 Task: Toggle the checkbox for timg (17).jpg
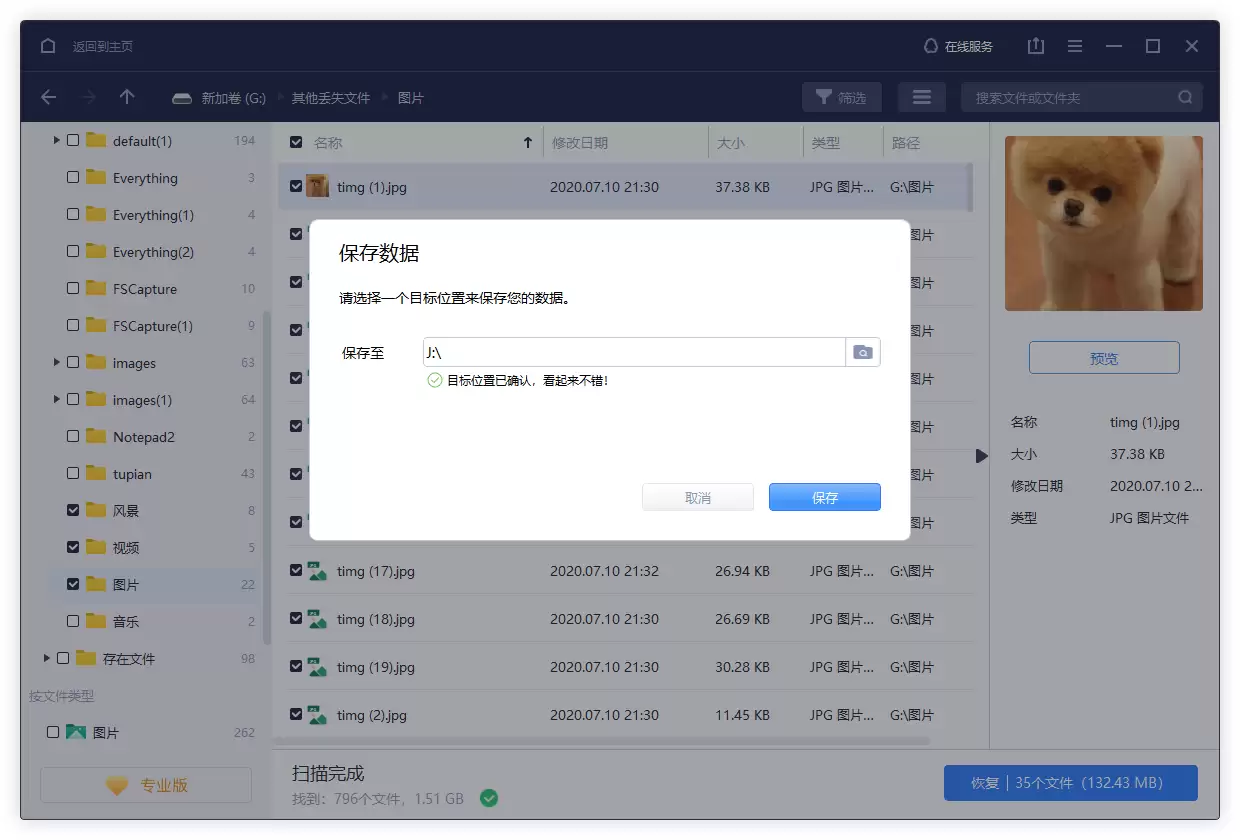(x=295, y=571)
